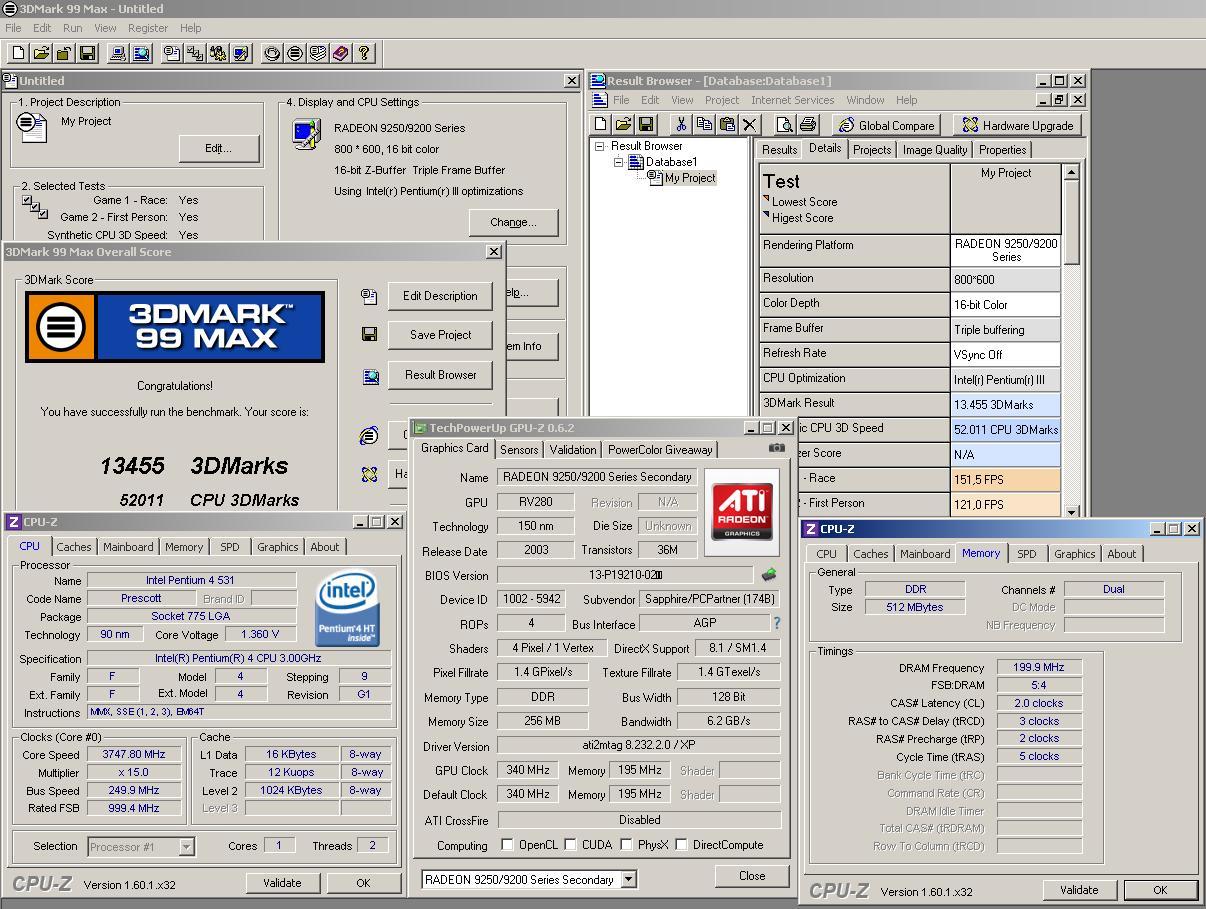Click the project document icon in Project Description

32,127
